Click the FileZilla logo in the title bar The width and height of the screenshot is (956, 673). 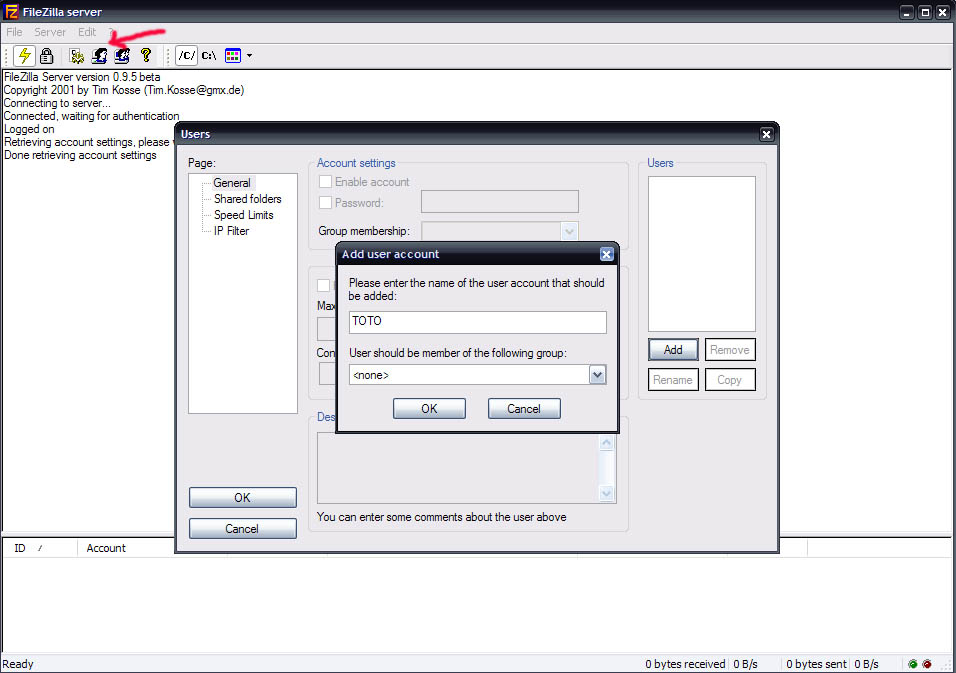point(11,12)
